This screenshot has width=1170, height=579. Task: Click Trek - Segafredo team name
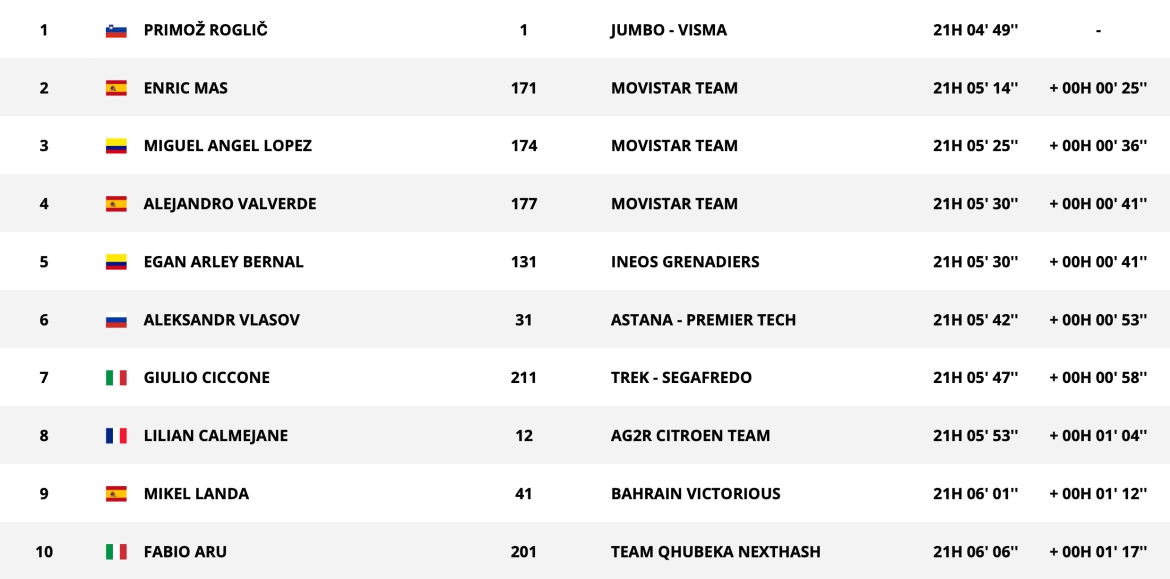(x=681, y=378)
